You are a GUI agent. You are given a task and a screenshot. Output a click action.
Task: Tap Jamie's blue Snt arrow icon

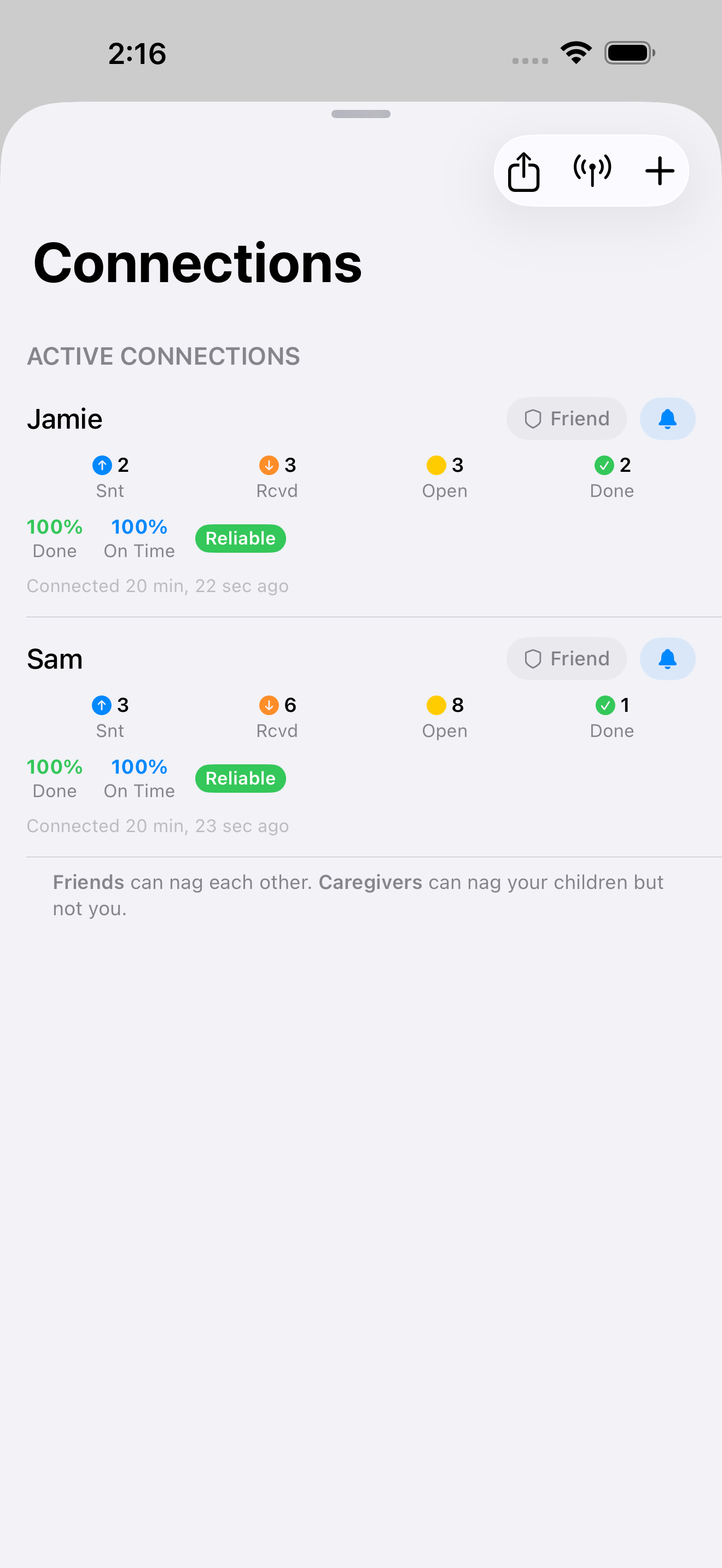tap(102, 465)
